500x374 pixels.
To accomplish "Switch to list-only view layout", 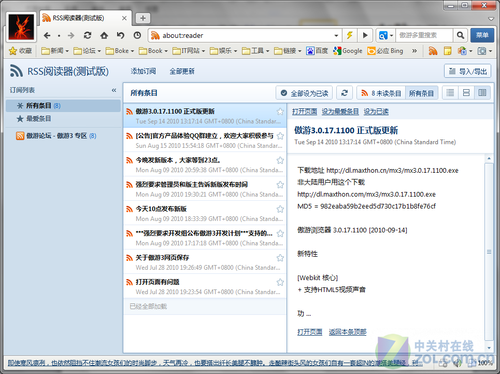I will [x=450, y=93].
